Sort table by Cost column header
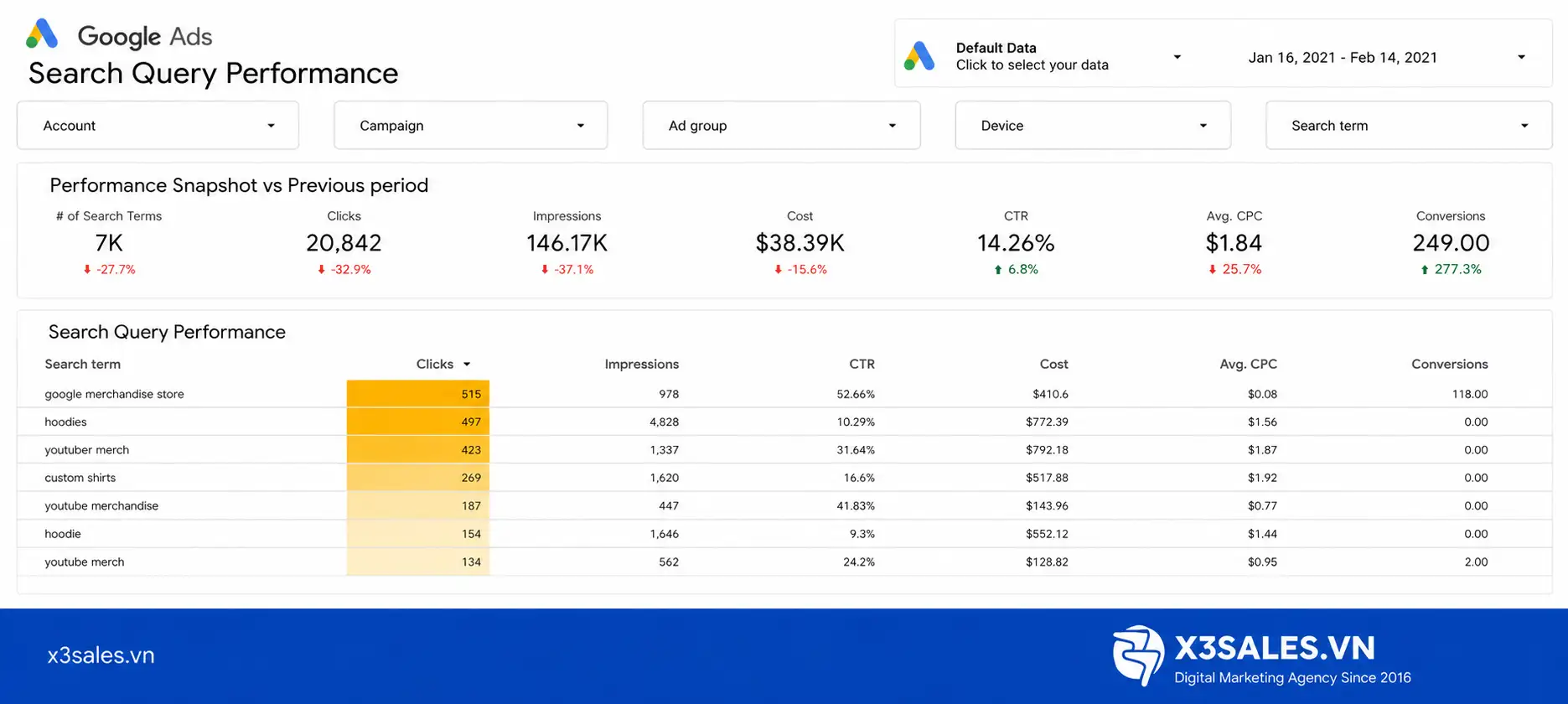 point(1053,365)
